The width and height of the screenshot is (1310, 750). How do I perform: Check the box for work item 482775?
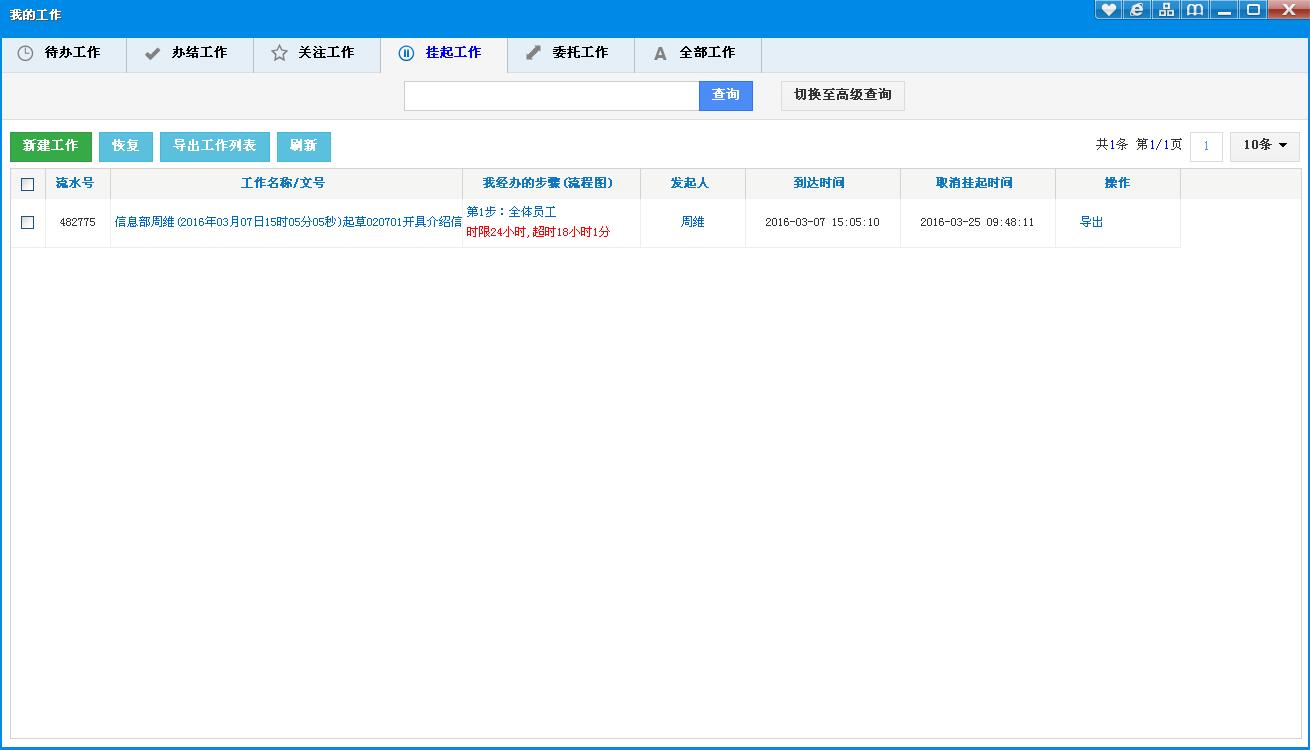(x=28, y=222)
